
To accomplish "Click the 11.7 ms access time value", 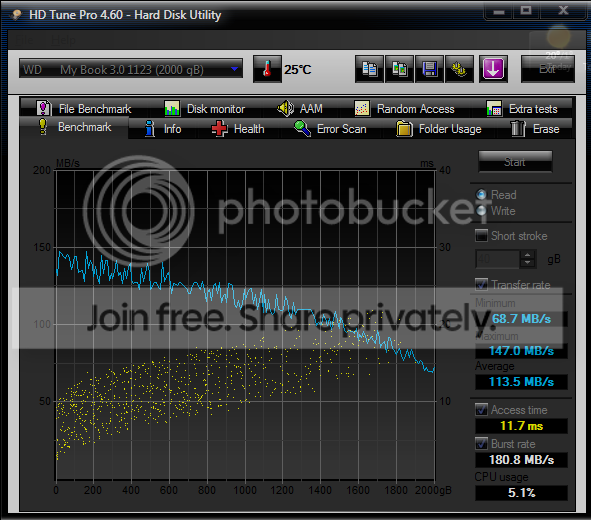I will click(521, 426).
